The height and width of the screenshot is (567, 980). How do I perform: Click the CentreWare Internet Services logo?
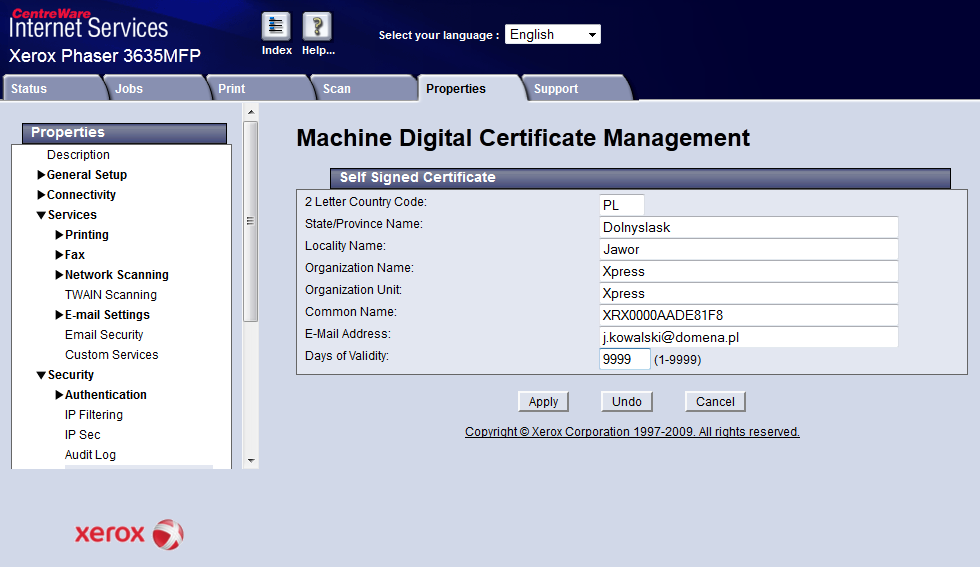pyautogui.click(x=88, y=24)
